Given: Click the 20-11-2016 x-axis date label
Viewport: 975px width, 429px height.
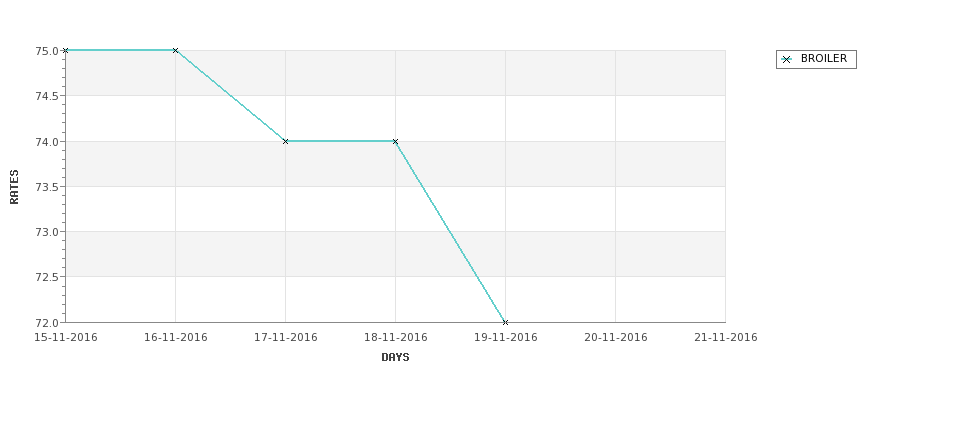Looking at the screenshot, I should pyautogui.click(x=616, y=338).
